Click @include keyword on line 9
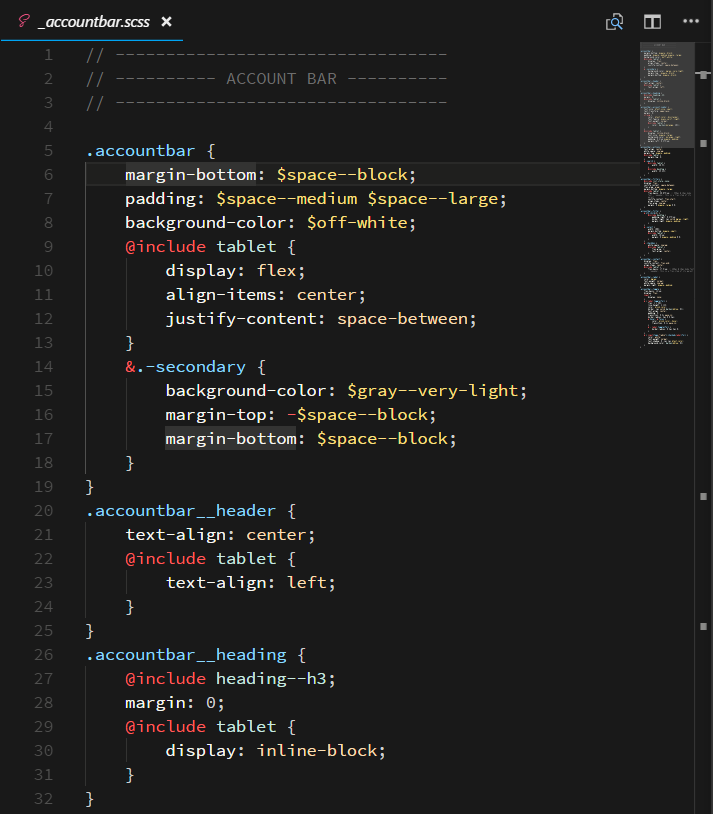This screenshot has height=814, width=713. [166, 247]
